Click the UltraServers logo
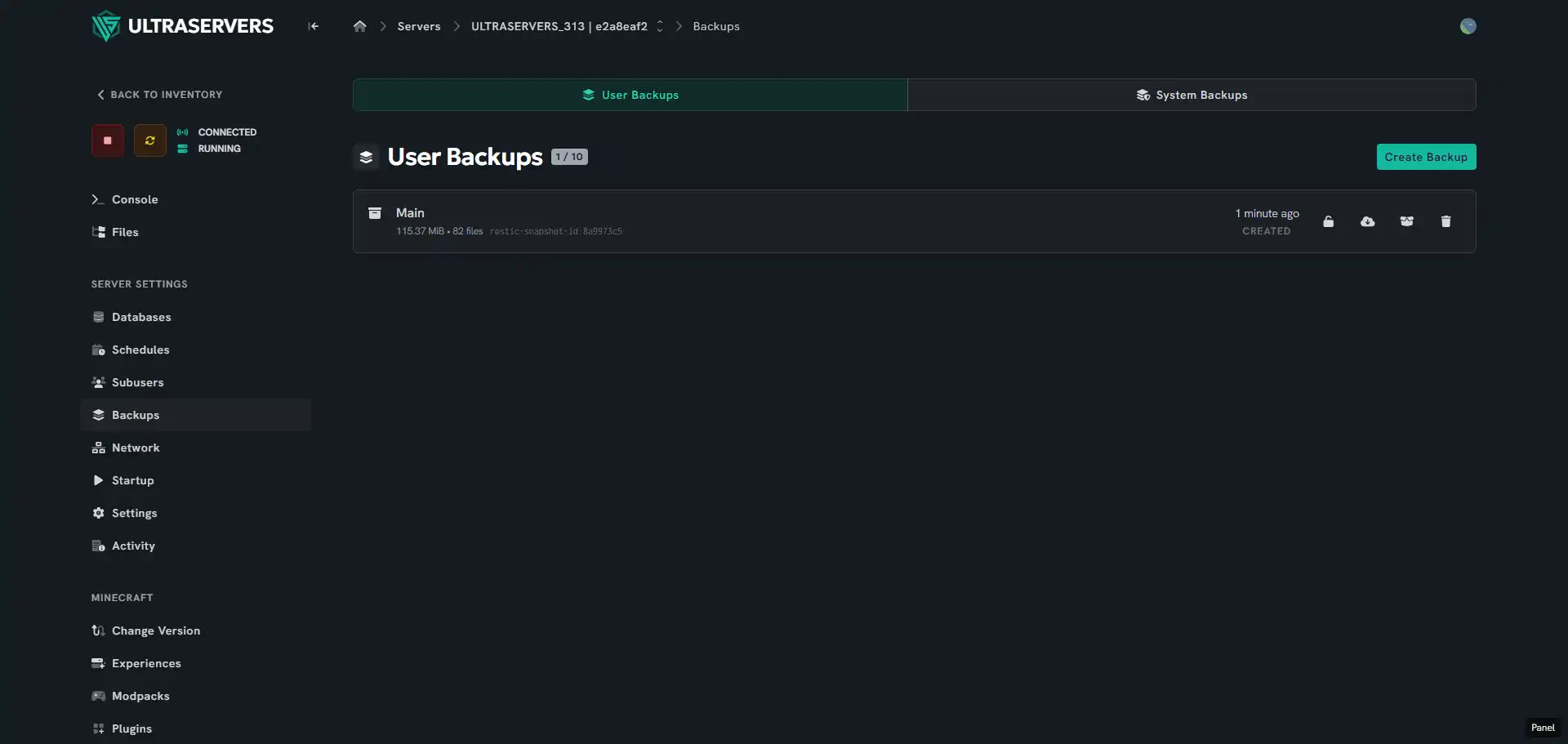Image resolution: width=1568 pixels, height=744 pixels. tap(183, 26)
